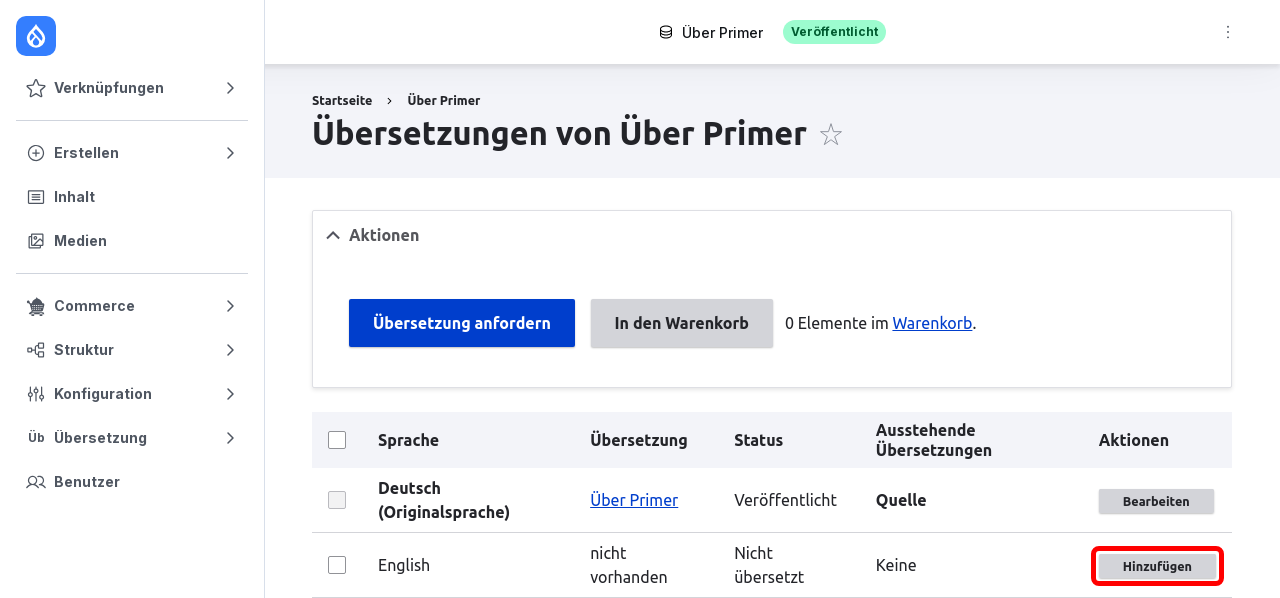Open the Über Primer translation link
1280x598 pixels.
click(x=634, y=500)
